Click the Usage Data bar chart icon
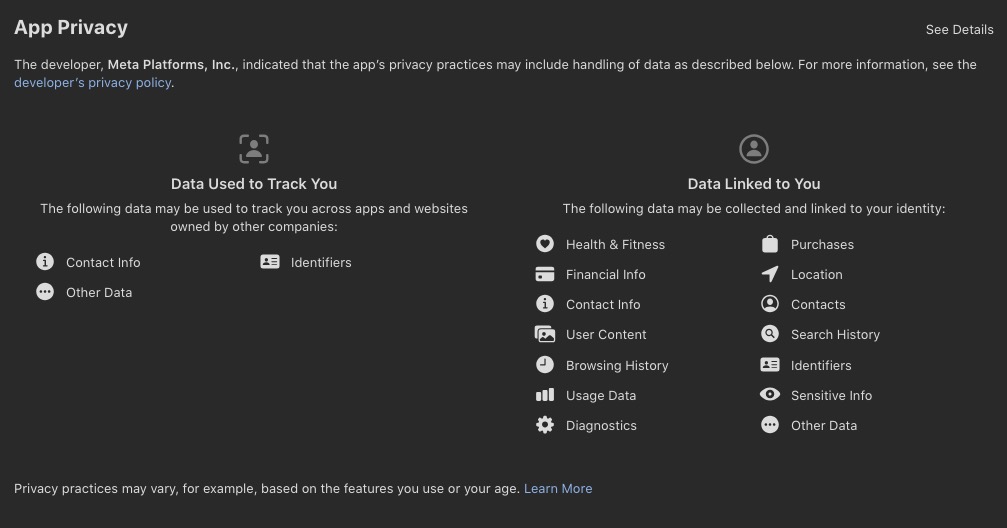The width and height of the screenshot is (1007, 528). [545, 394]
